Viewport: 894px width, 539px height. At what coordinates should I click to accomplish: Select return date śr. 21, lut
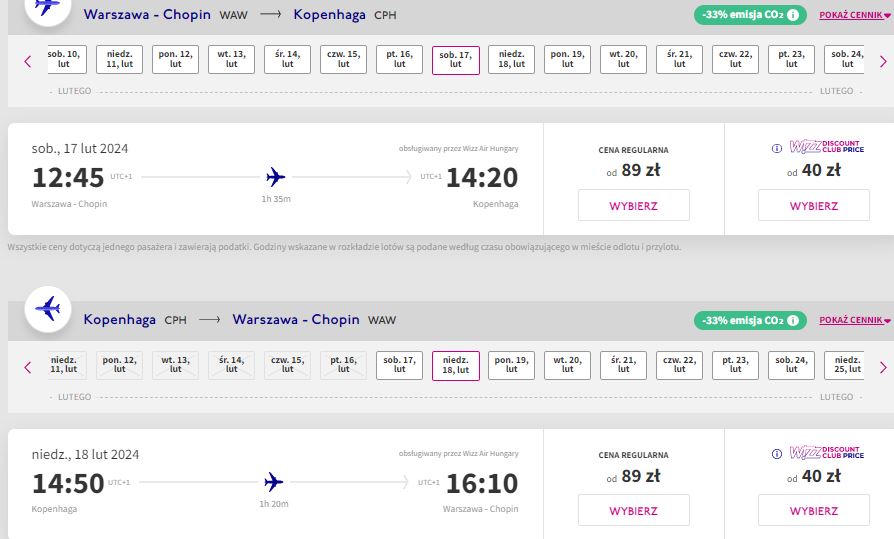tap(623, 365)
